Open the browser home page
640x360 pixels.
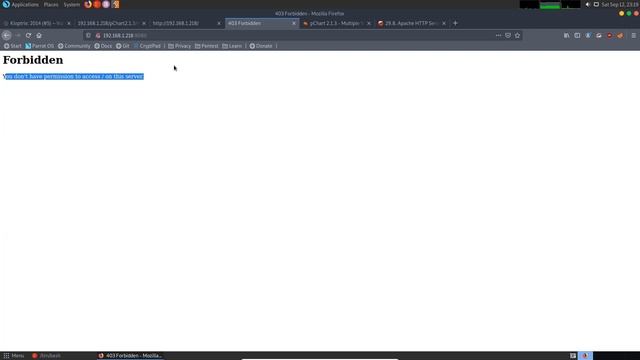(39, 36)
